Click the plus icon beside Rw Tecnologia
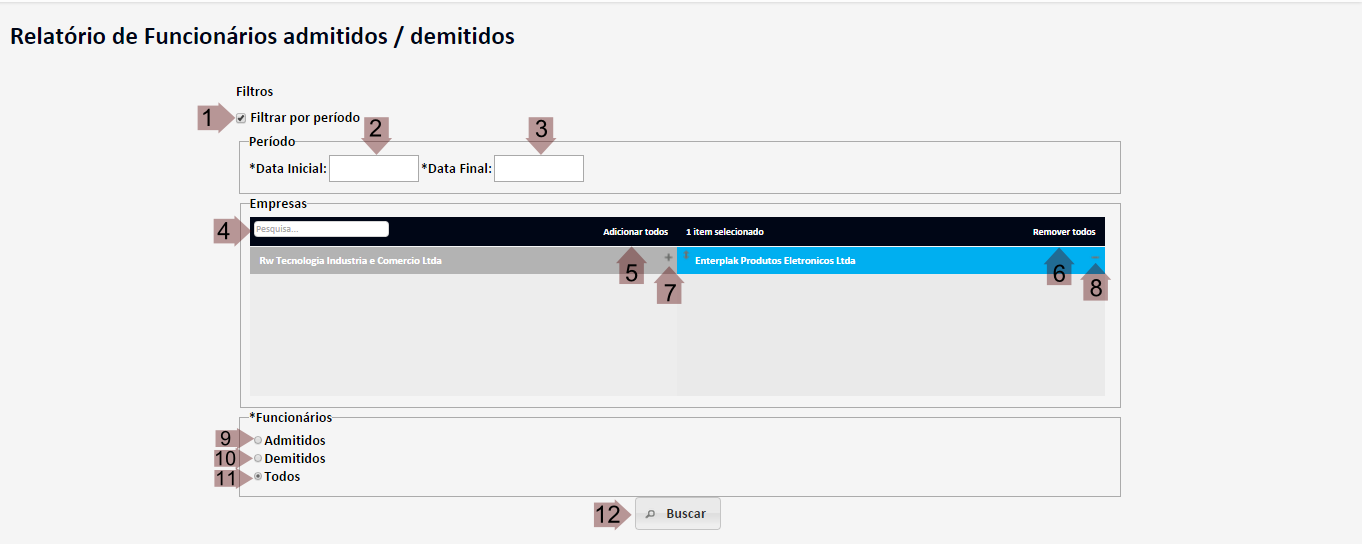Screen dimensions: 1362x553 pos(668,258)
